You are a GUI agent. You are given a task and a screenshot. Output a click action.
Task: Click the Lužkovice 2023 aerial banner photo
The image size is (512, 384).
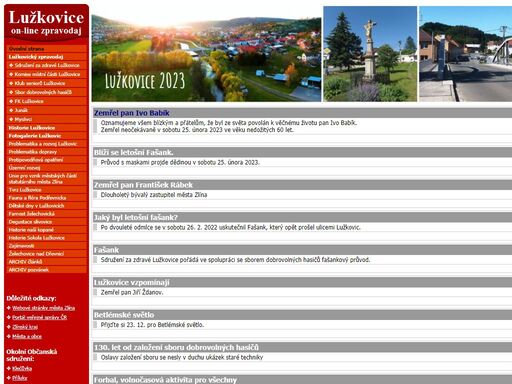206,54
